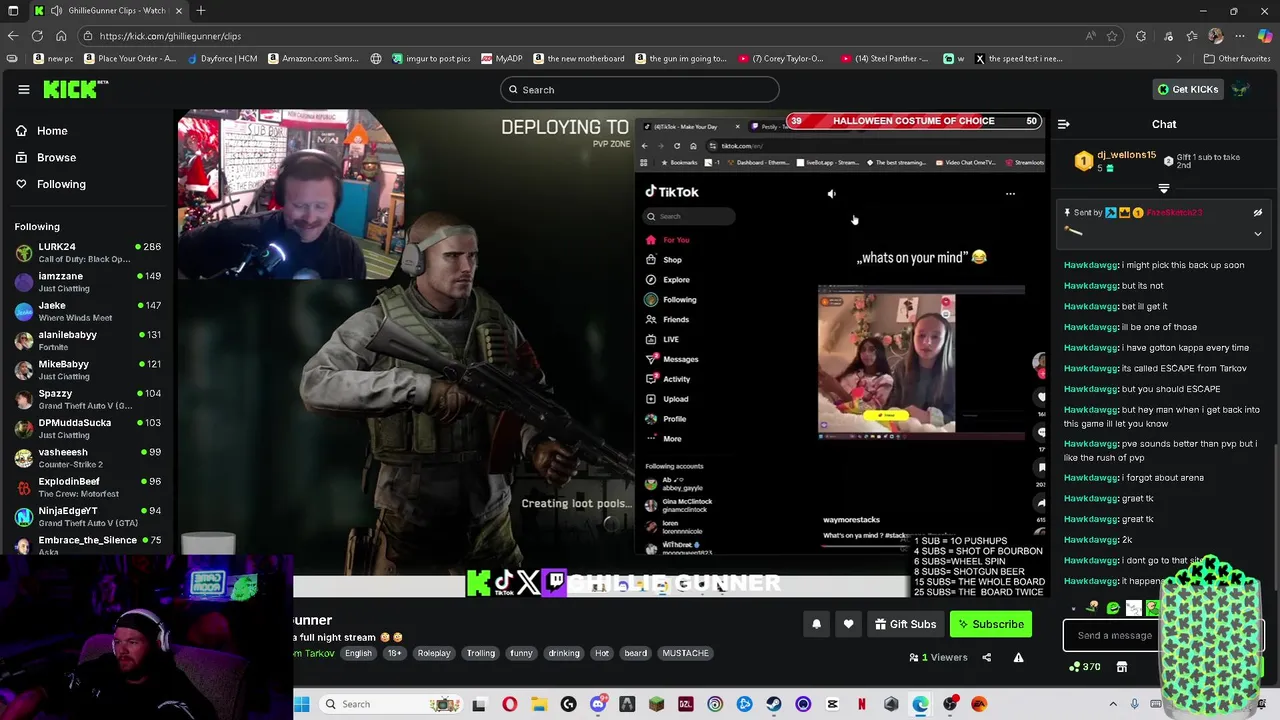Select ExplodinBeef in the Following list
Screen dimensions: 1280x720
point(88,487)
